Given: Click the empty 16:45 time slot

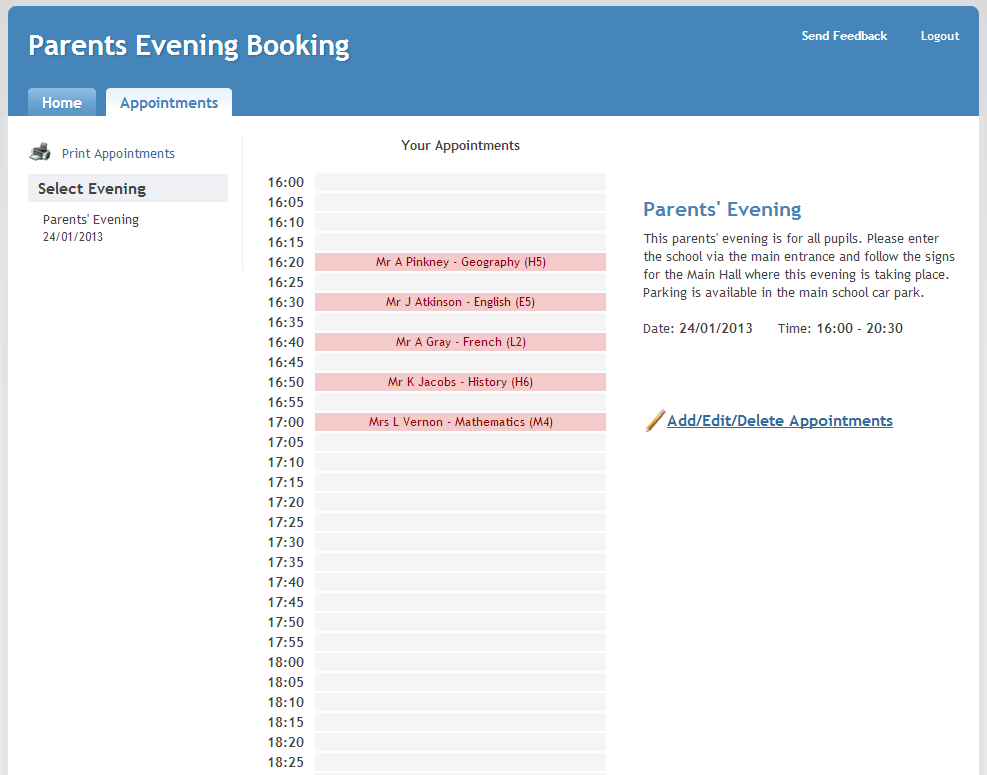Looking at the screenshot, I should click(460, 362).
